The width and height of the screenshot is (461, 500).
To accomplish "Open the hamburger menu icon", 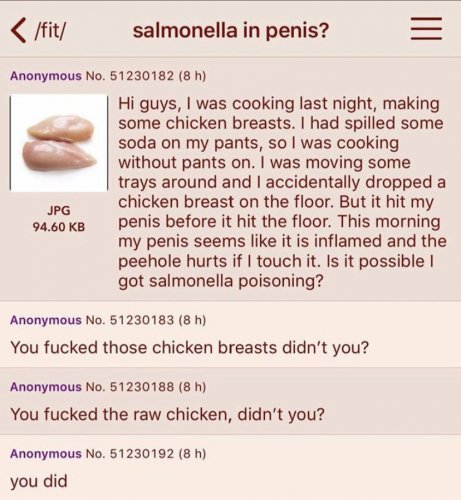I will [426, 29].
